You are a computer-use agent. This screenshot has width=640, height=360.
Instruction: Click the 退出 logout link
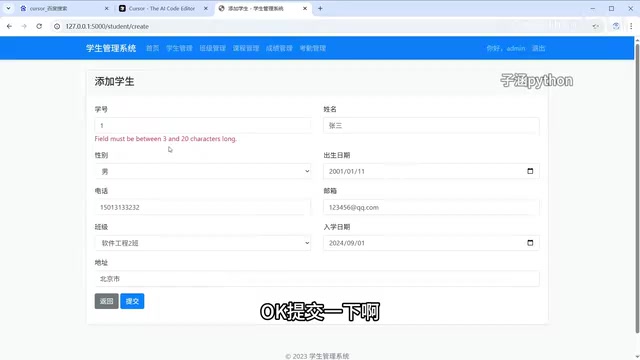tap(538, 48)
